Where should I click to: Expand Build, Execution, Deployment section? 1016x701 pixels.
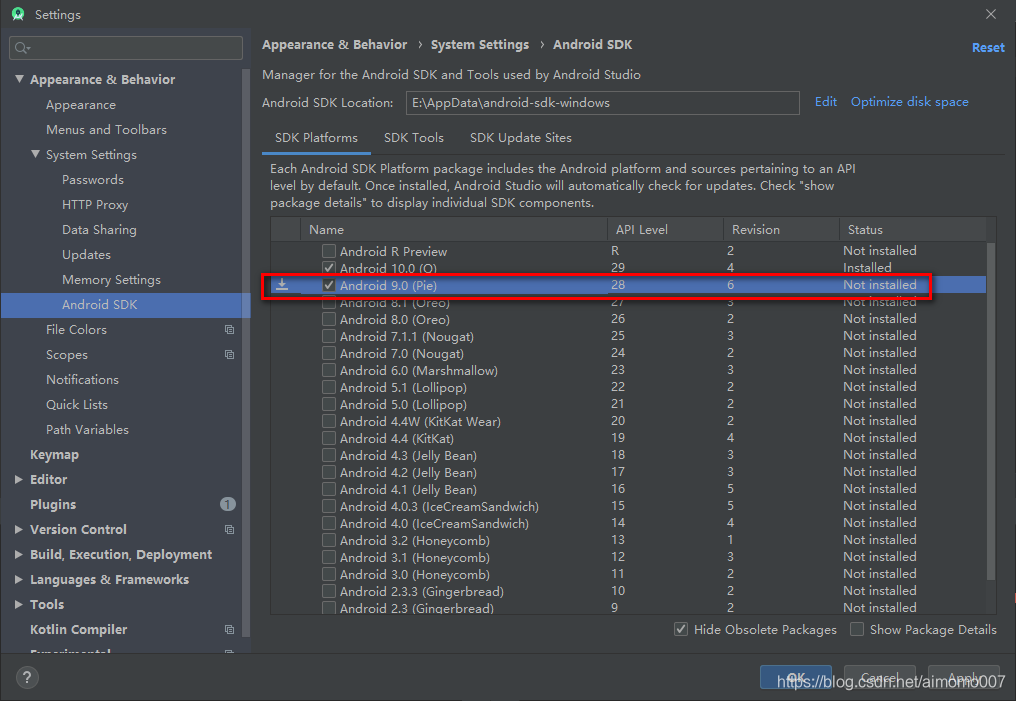pos(20,555)
